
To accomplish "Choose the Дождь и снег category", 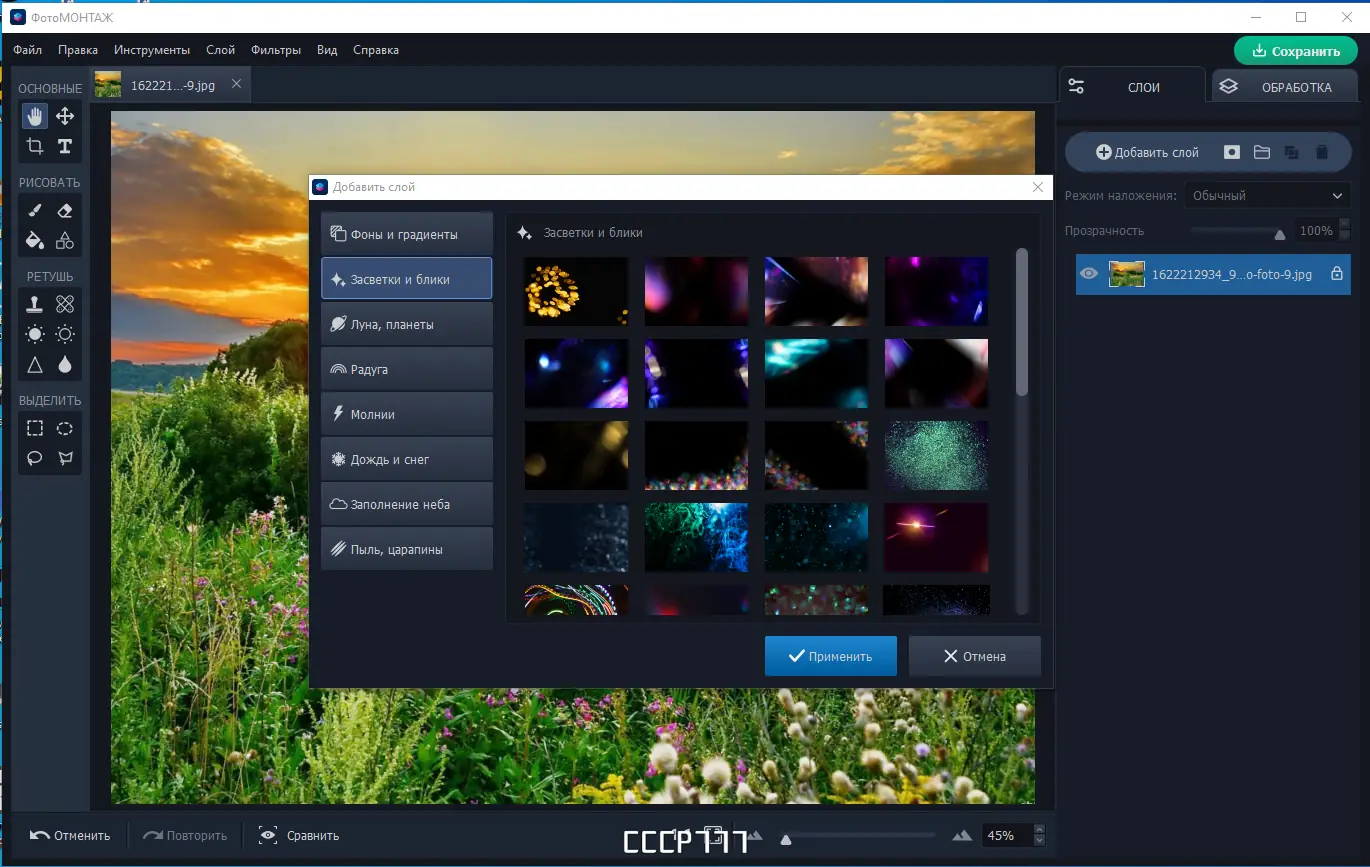I will (x=407, y=459).
